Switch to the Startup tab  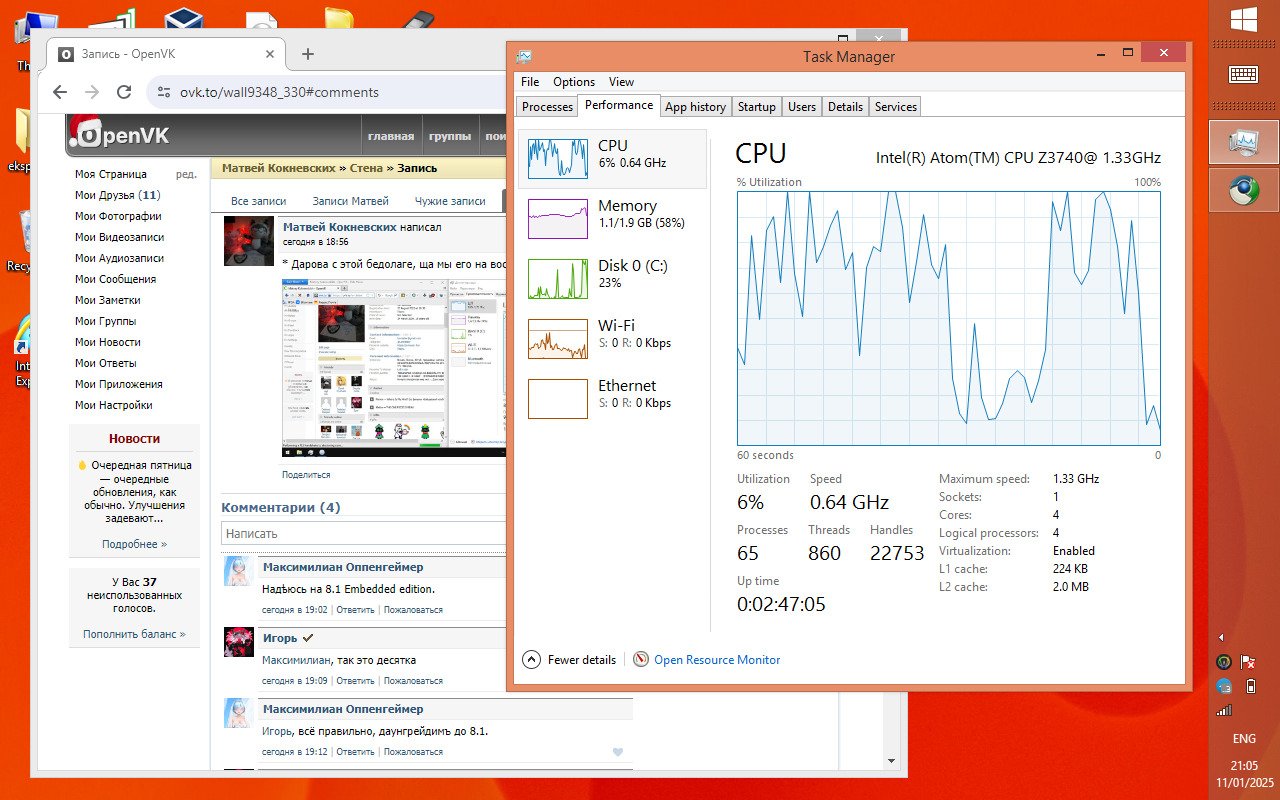pos(757,106)
